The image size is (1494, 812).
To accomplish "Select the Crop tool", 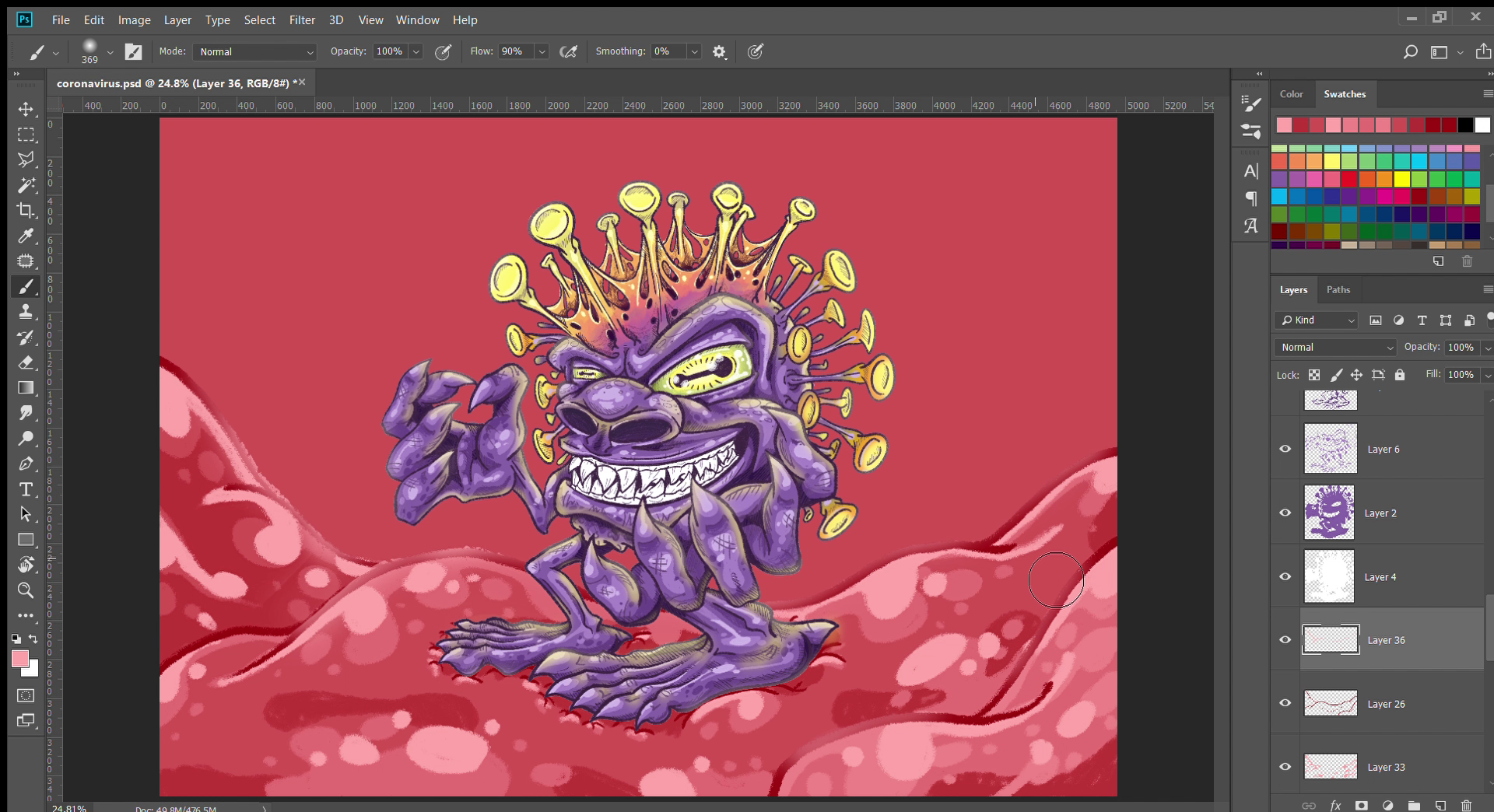I will tap(26, 210).
